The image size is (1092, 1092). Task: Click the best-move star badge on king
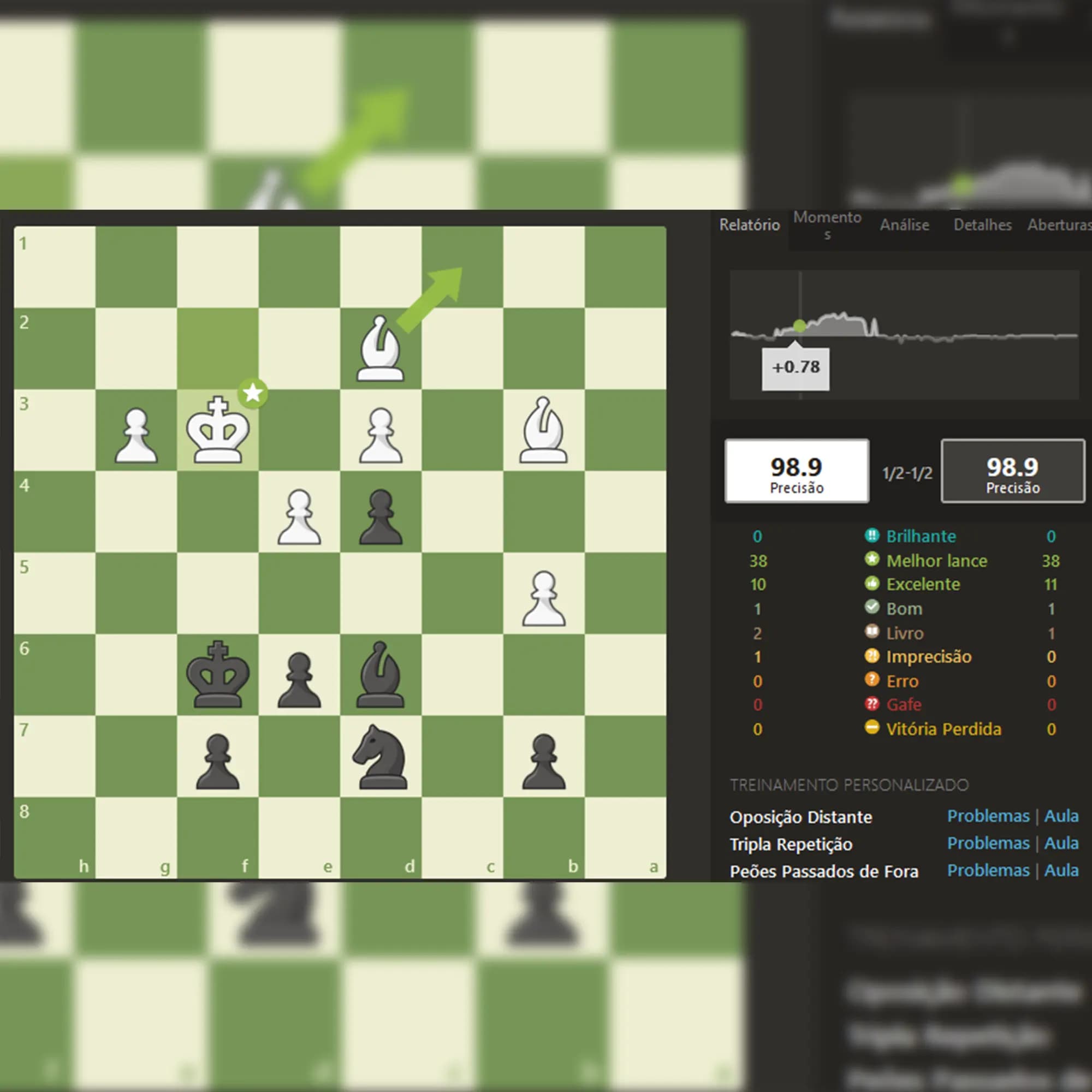click(253, 393)
